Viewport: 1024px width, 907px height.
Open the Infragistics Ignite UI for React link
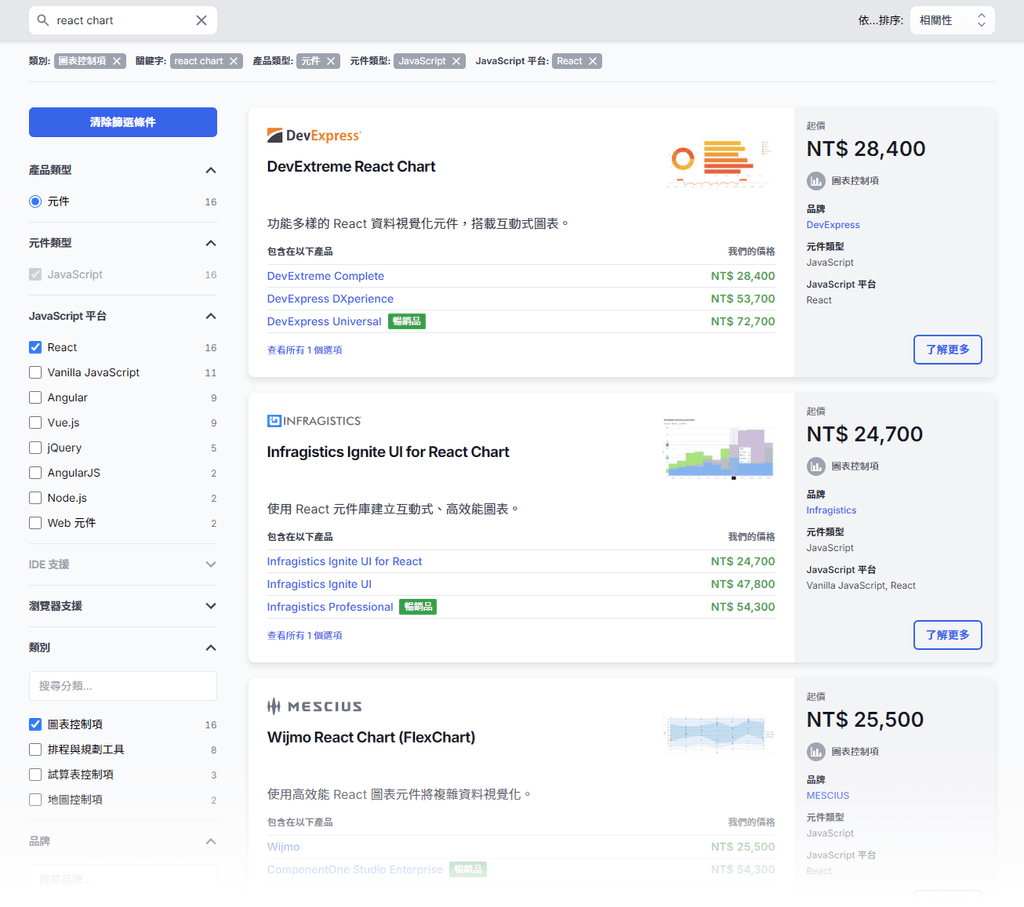pyautogui.click(x=344, y=562)
